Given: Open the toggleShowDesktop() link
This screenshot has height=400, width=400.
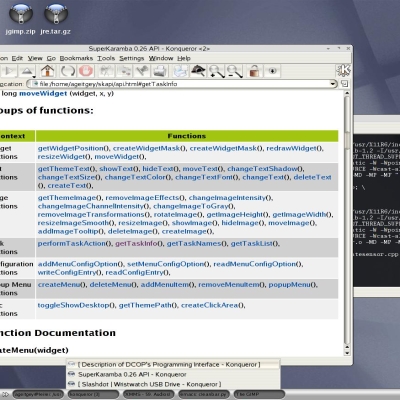Looking at the screenshot, I should tap(76, 305).
